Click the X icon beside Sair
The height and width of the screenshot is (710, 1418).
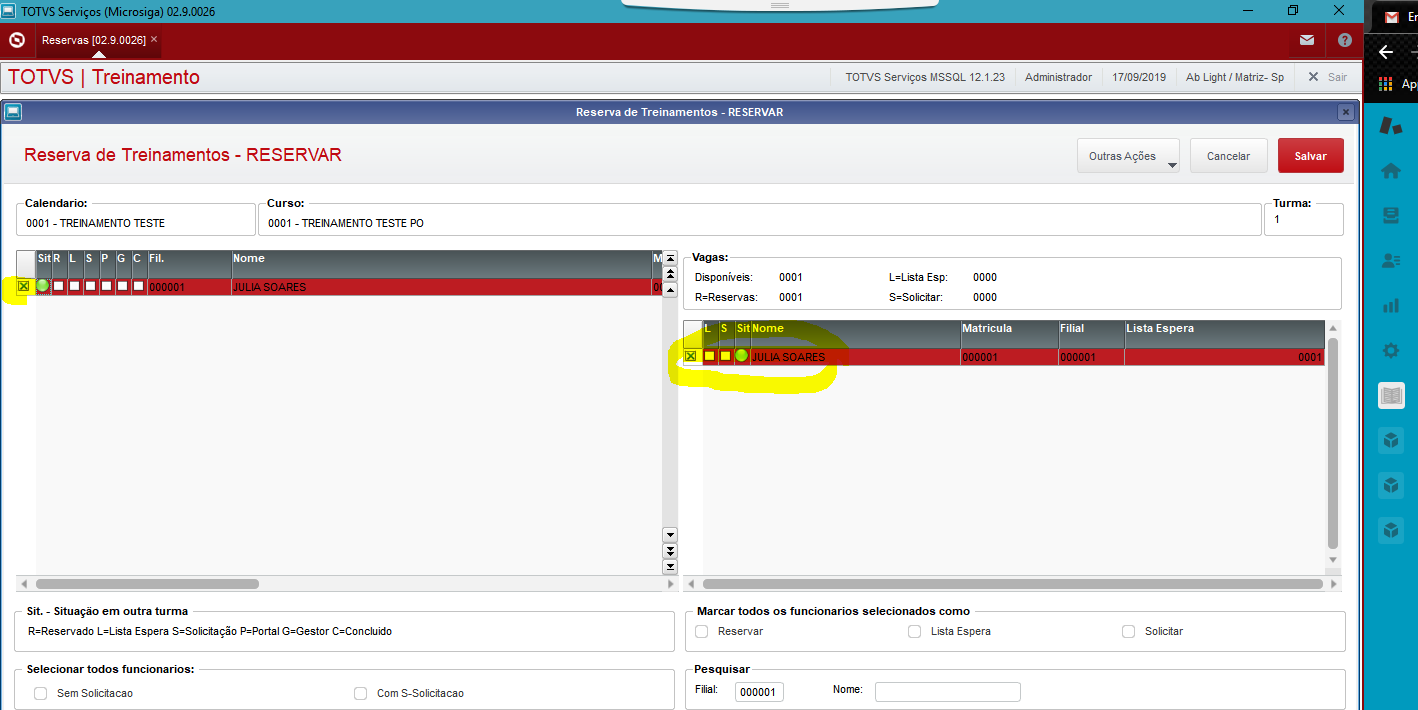pos(1313,77)
